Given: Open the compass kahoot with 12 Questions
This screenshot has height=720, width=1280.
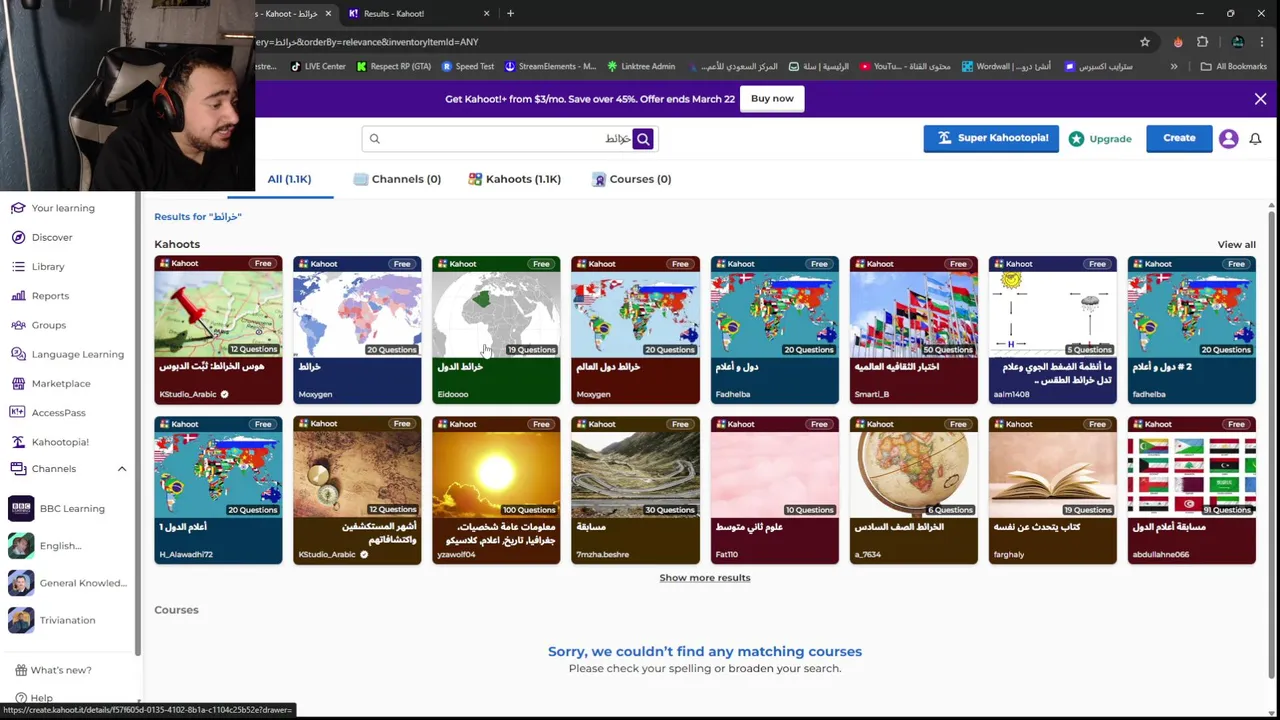Looking at the screenshot, I should [357, 490].
